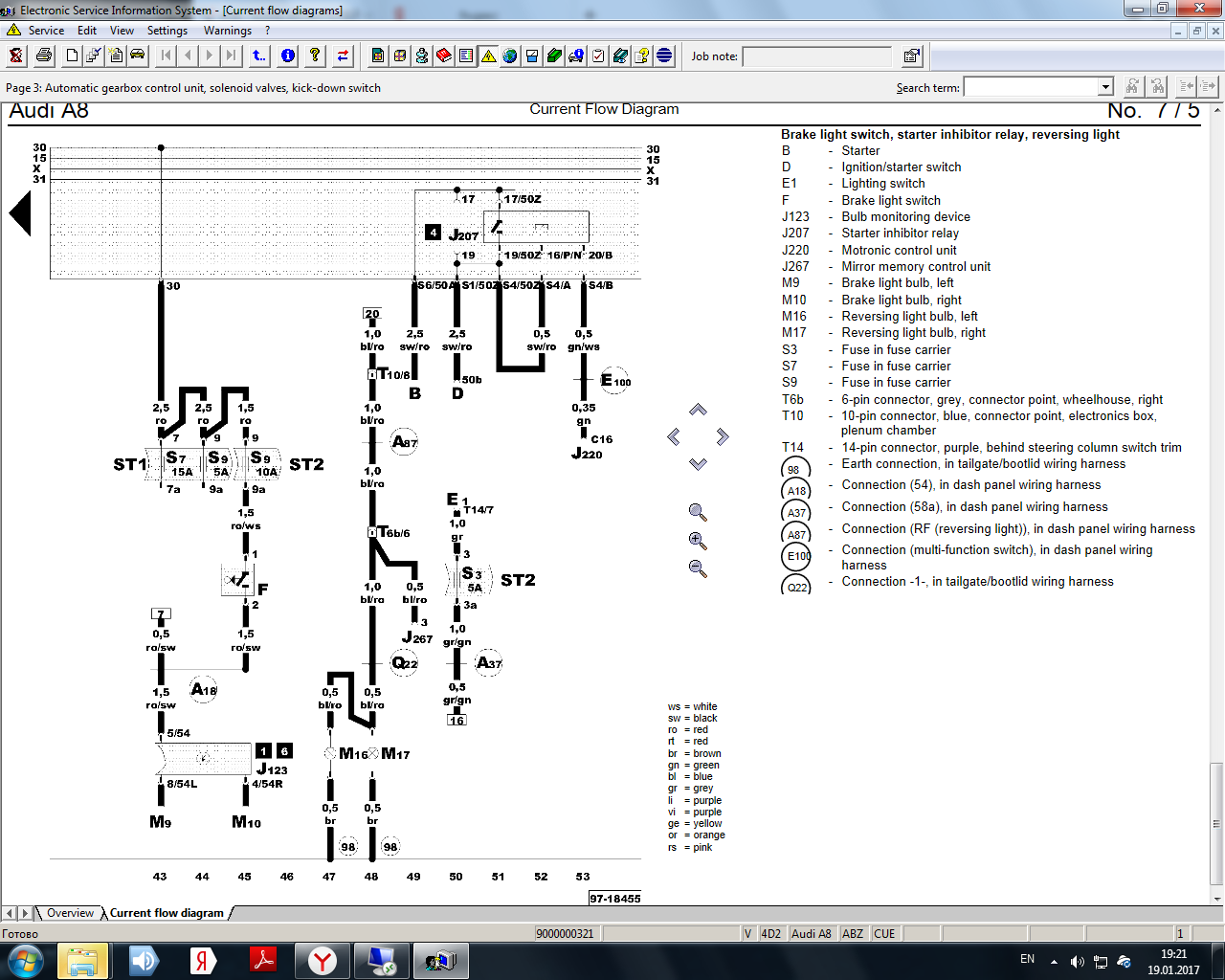
Task: Click the system tray volume icon
Action: click(x=1078, y=961)
